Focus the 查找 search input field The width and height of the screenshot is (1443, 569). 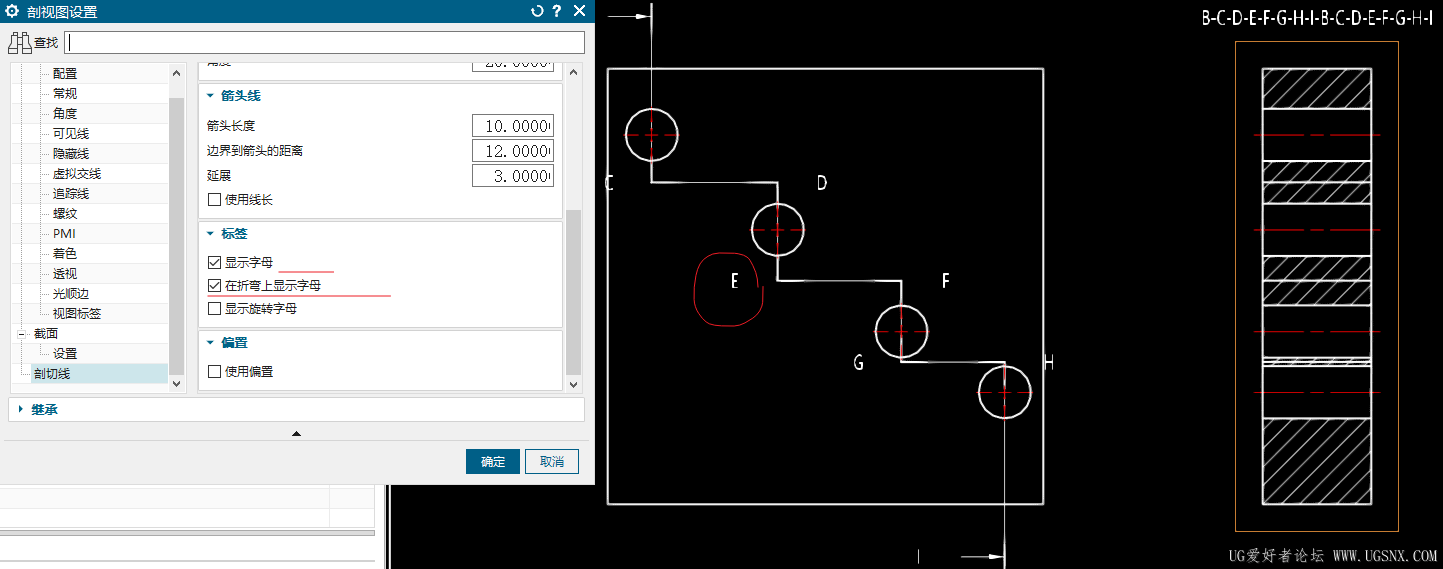324,42
